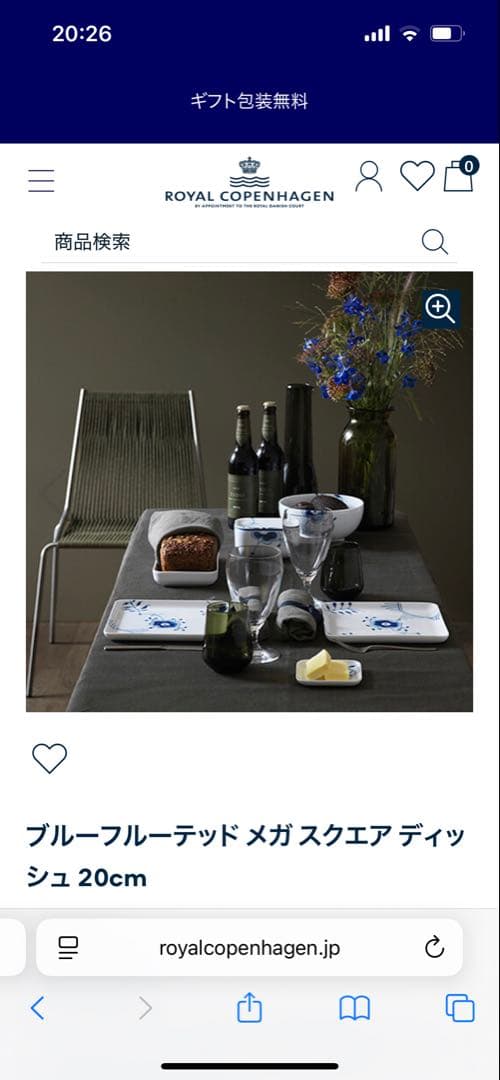
Task: Click the Royal Copenhagen logo
Action: tap(249, 183)
